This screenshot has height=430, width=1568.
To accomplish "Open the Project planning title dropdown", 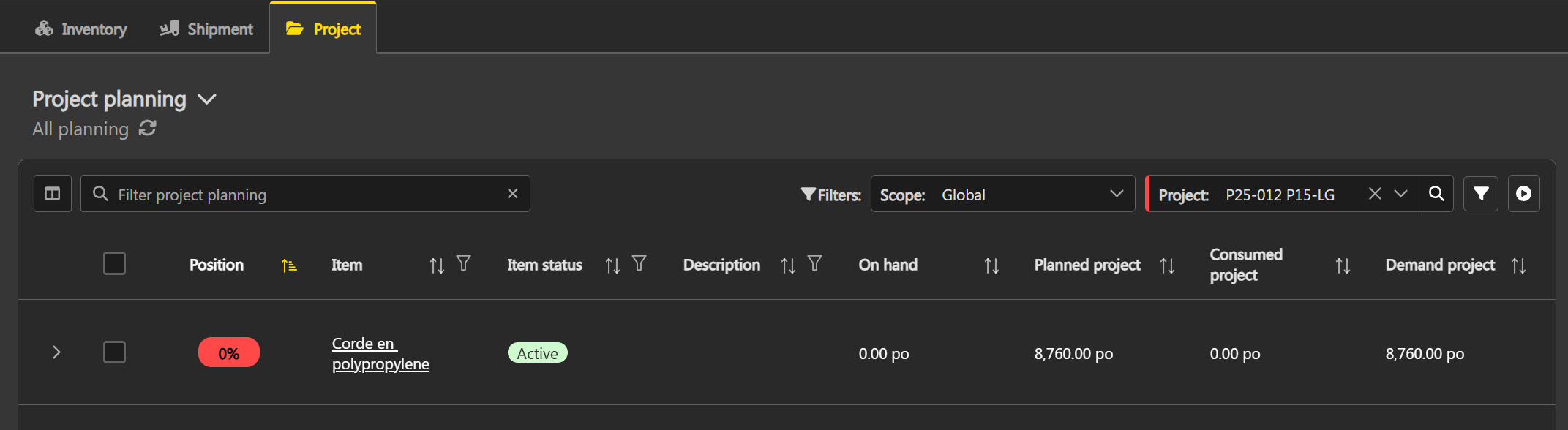I will (x=207, y=99).
